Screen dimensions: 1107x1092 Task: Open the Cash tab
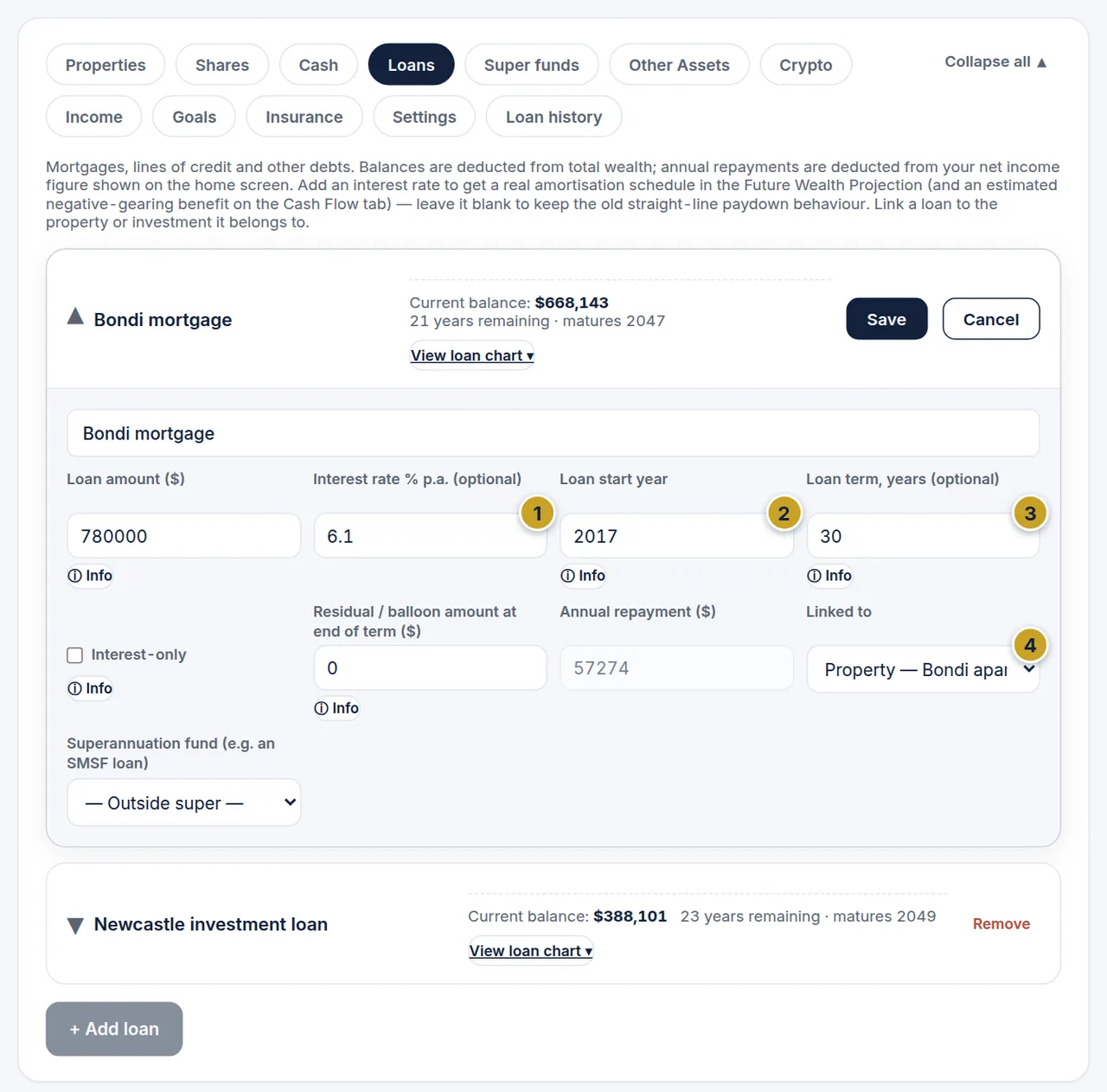(318, 65)
